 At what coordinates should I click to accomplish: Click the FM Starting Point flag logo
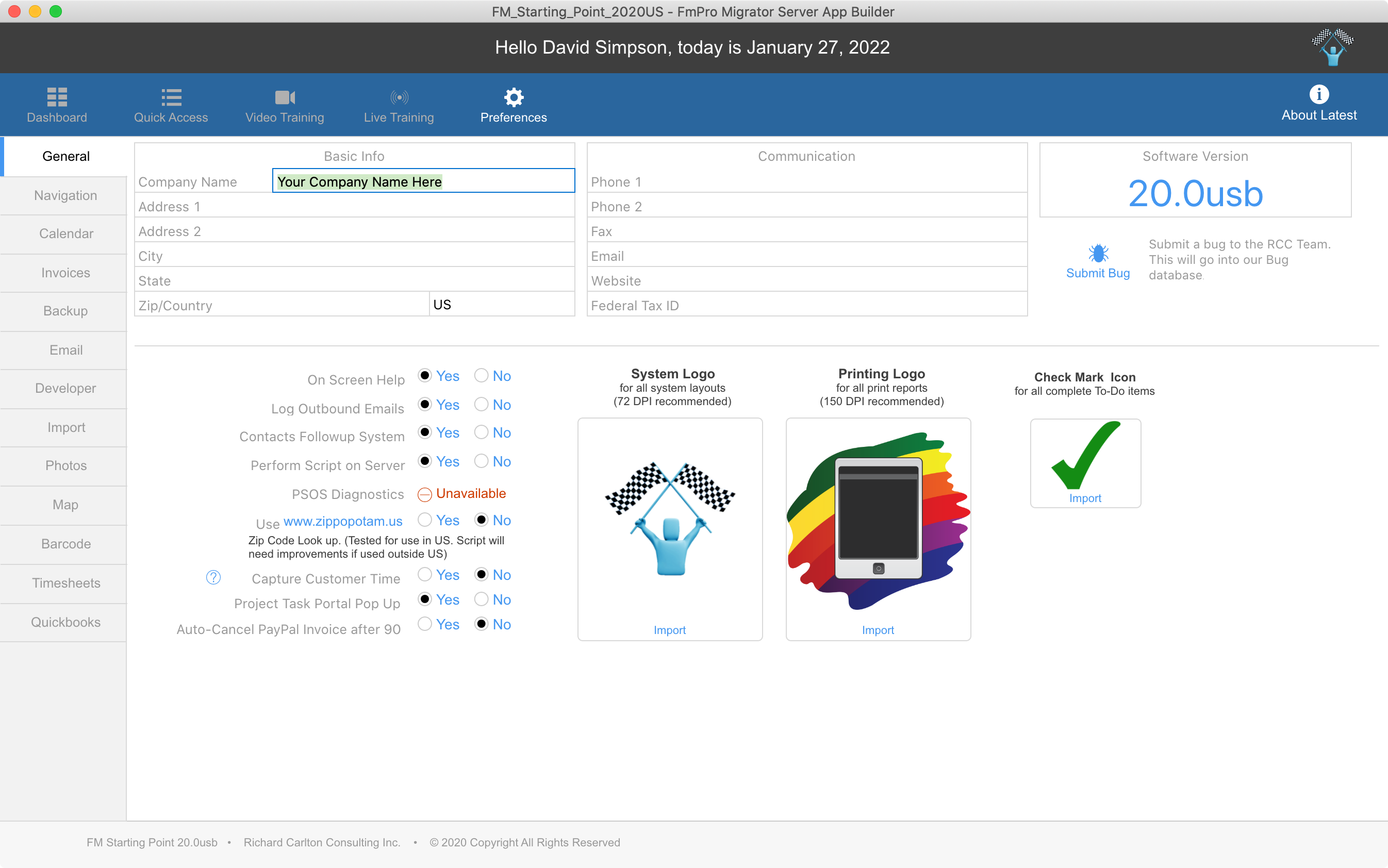click(x=1332, y=47)
